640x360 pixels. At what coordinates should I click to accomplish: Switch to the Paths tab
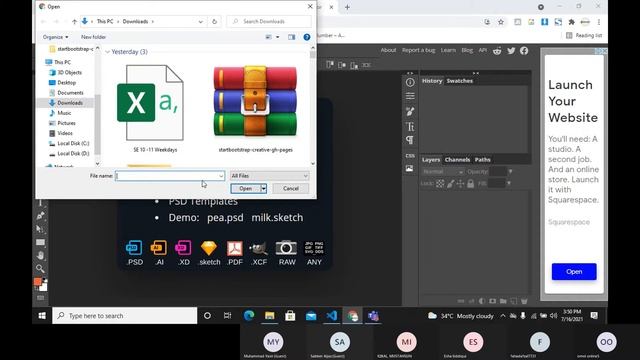pyautogui.click(x=482, y=160)
